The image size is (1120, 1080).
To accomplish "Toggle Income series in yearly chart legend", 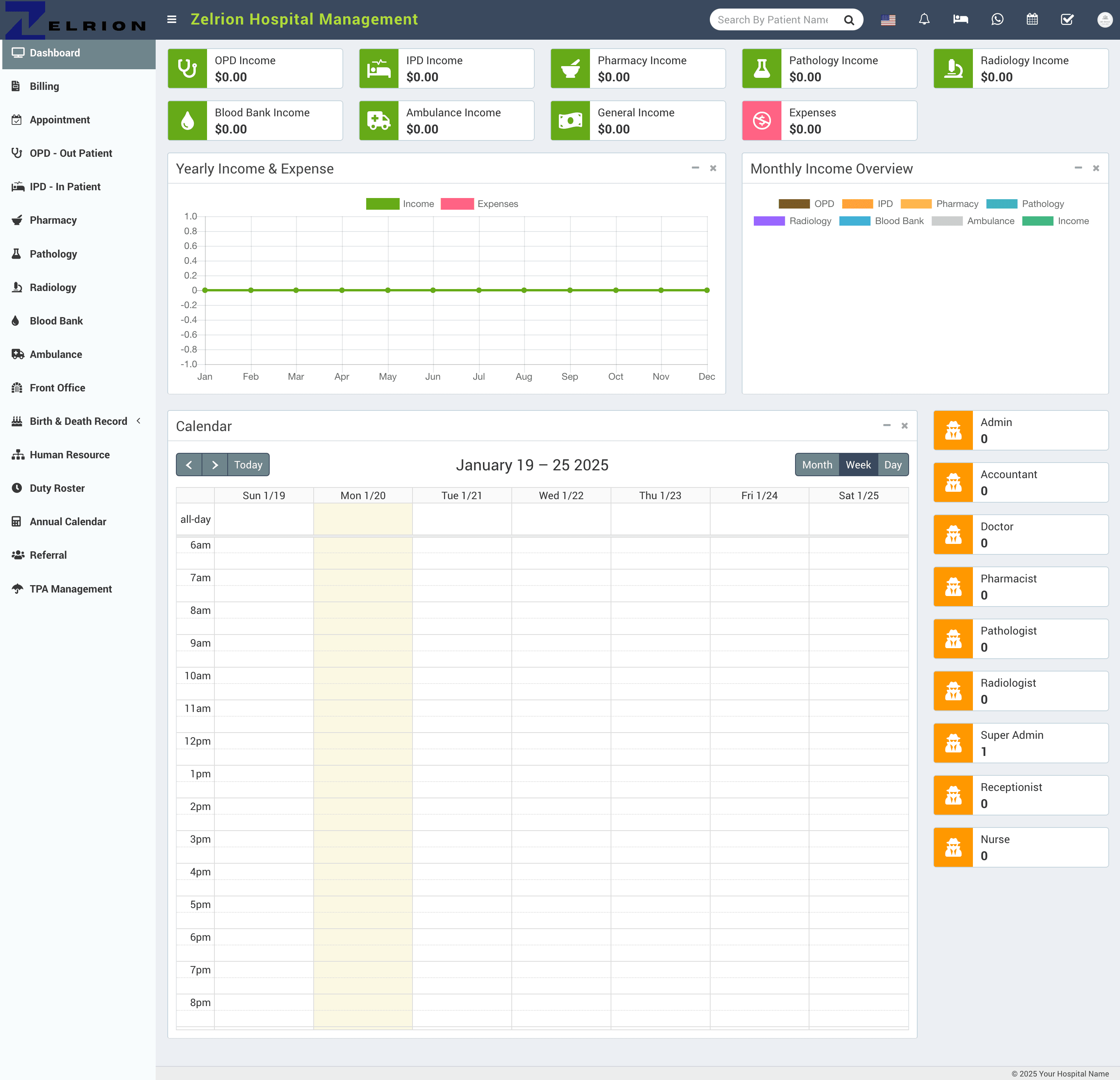I will pos(399,204).
